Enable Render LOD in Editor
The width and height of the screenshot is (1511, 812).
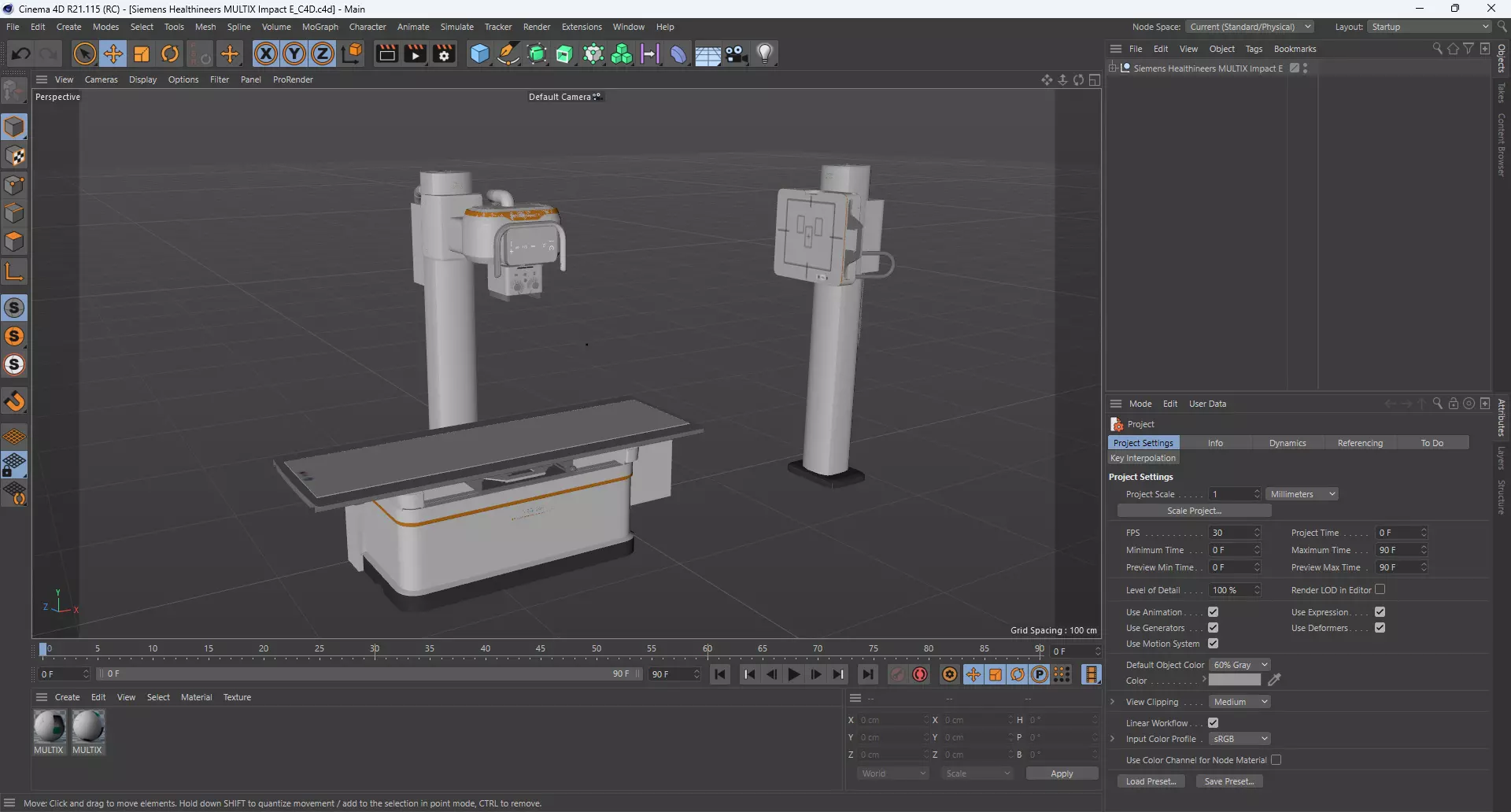click(x=1380, y=589)
